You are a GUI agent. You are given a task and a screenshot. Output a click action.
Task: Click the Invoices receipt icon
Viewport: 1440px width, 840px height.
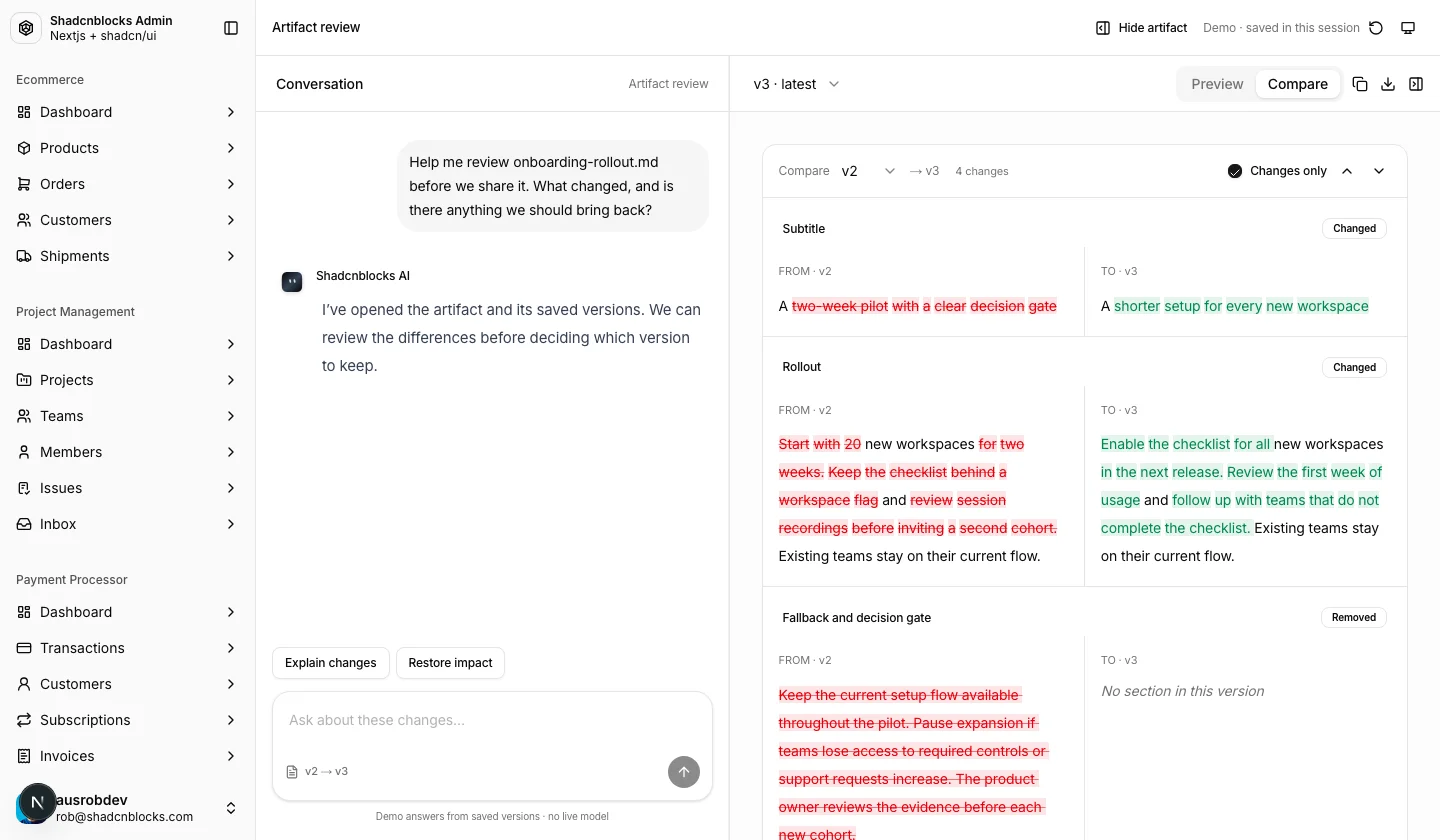click(24, 756)
